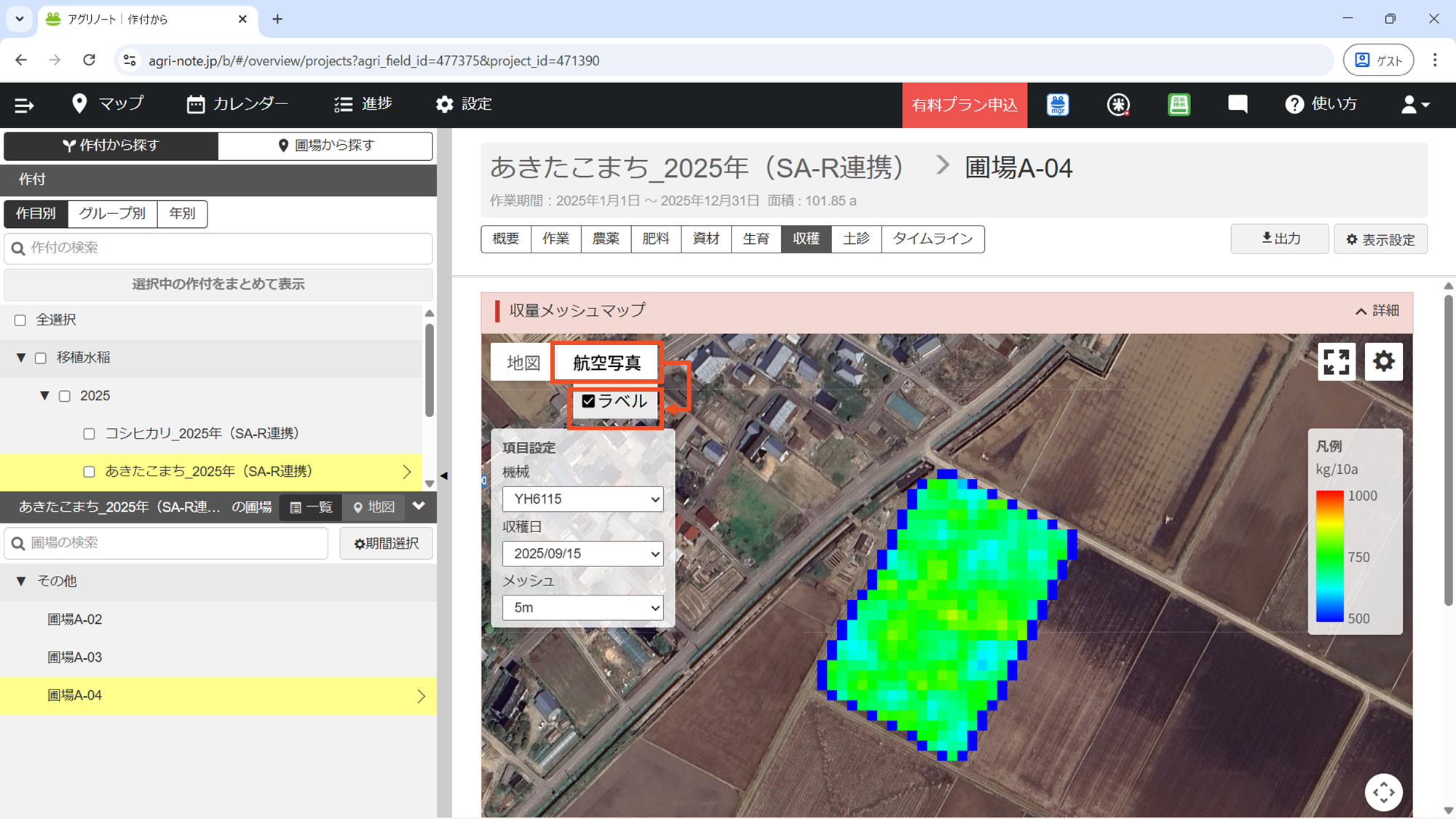Open the タイムライン tab
The width and height of the screenshot is (1456, 819).
coord(933,239)
